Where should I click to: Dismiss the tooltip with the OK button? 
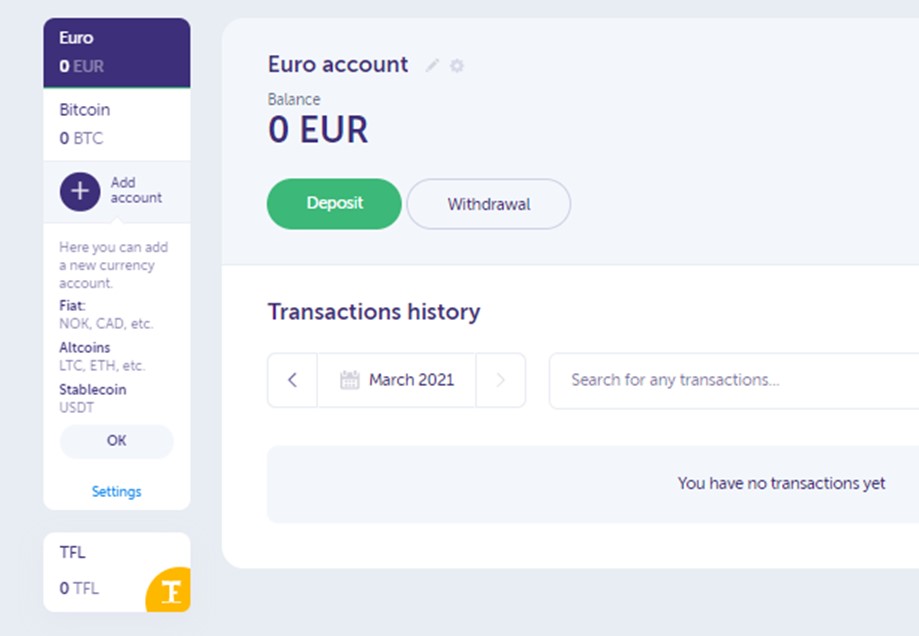[x=117, y=441]
